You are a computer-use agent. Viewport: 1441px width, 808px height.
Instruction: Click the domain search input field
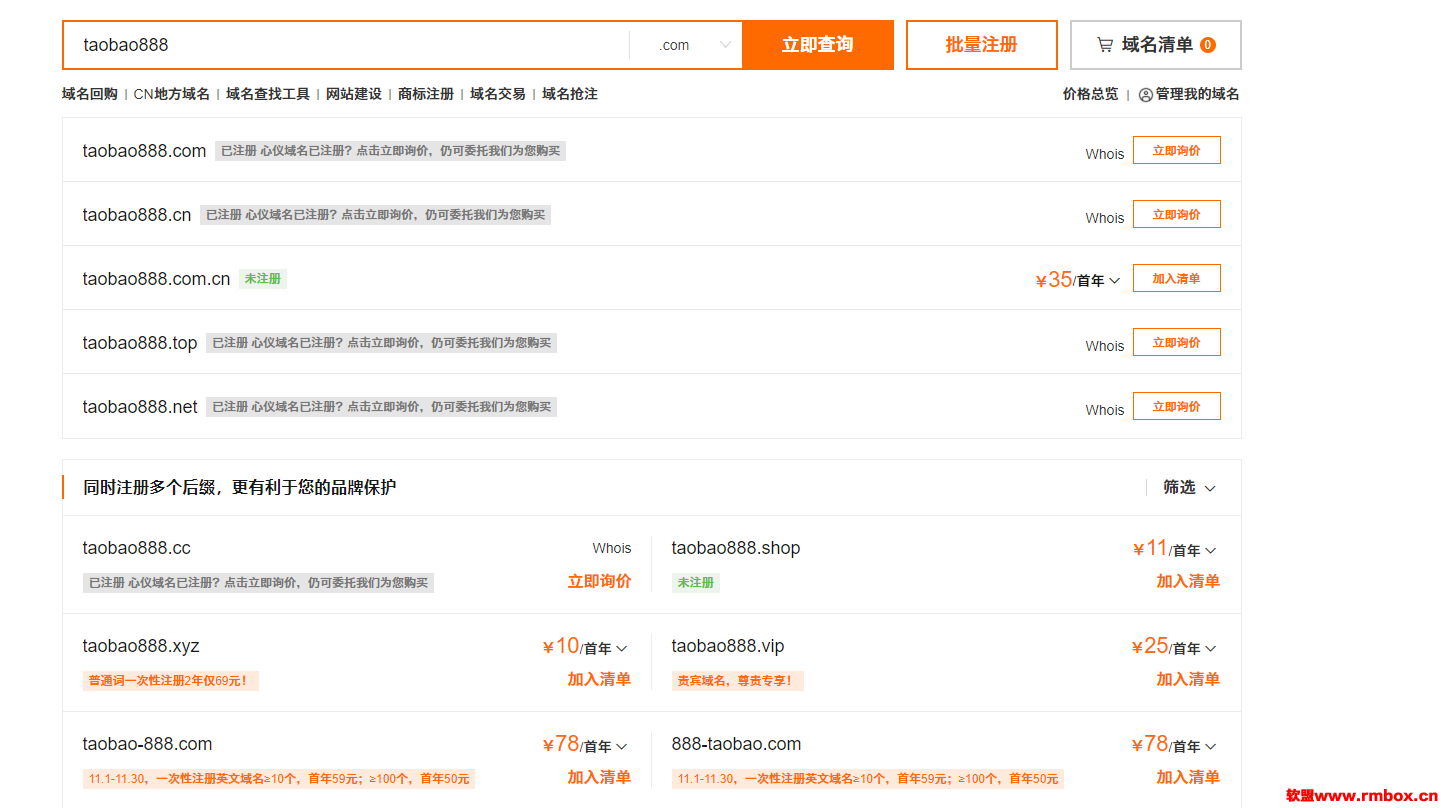pos(346,45)
